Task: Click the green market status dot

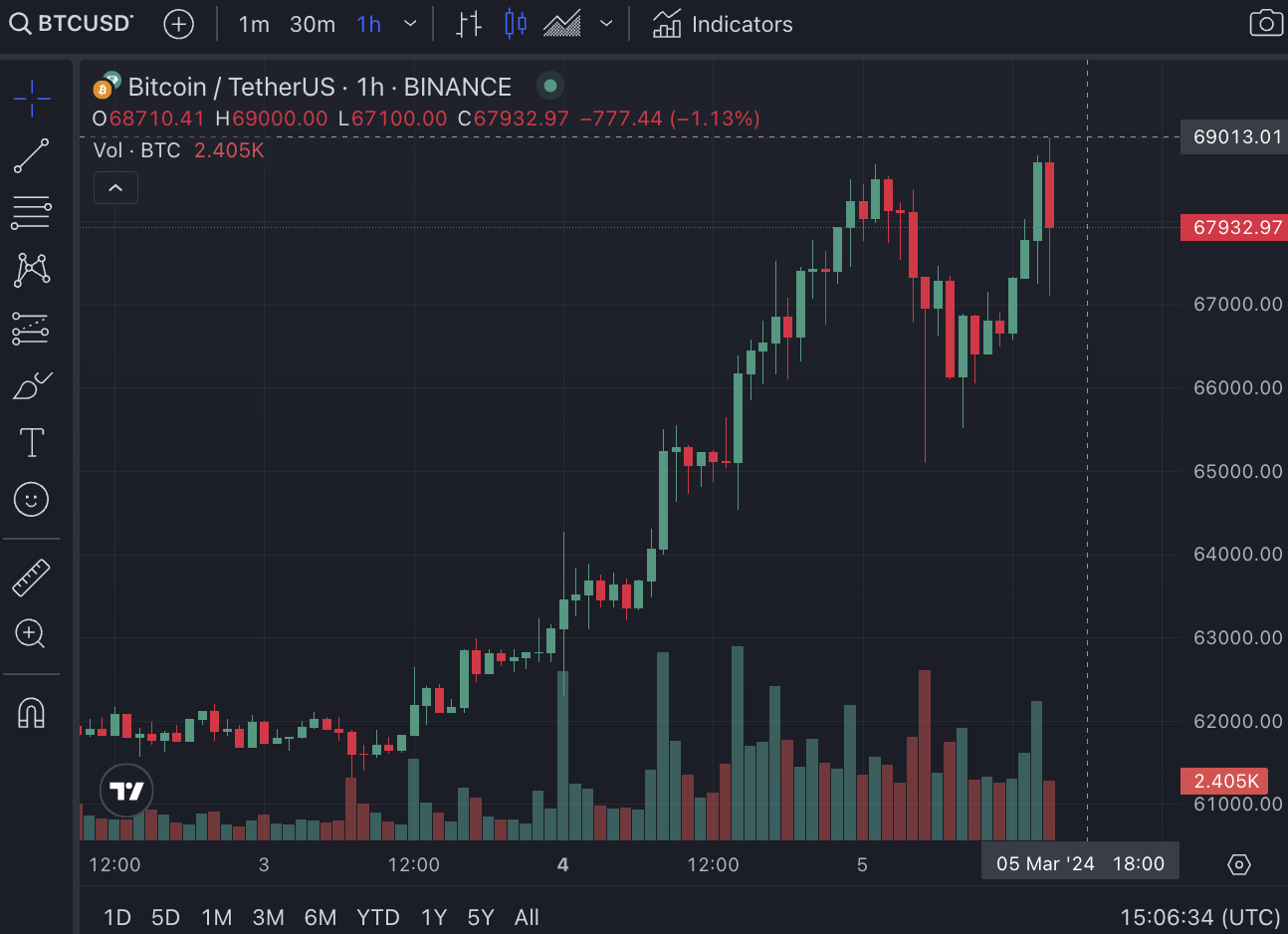Action: 549,86
